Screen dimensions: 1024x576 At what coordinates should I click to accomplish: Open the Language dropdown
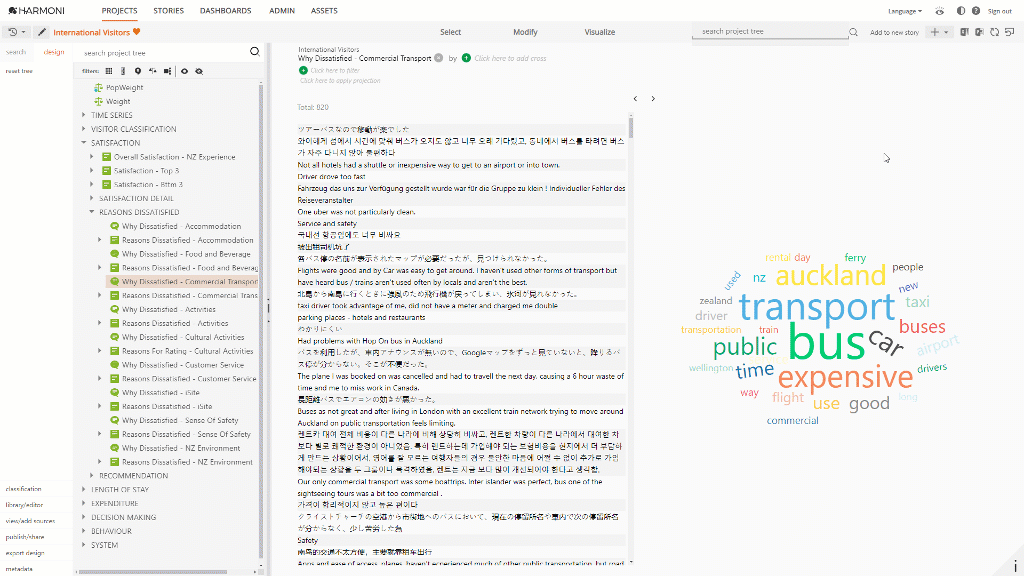tap(905, 11)
